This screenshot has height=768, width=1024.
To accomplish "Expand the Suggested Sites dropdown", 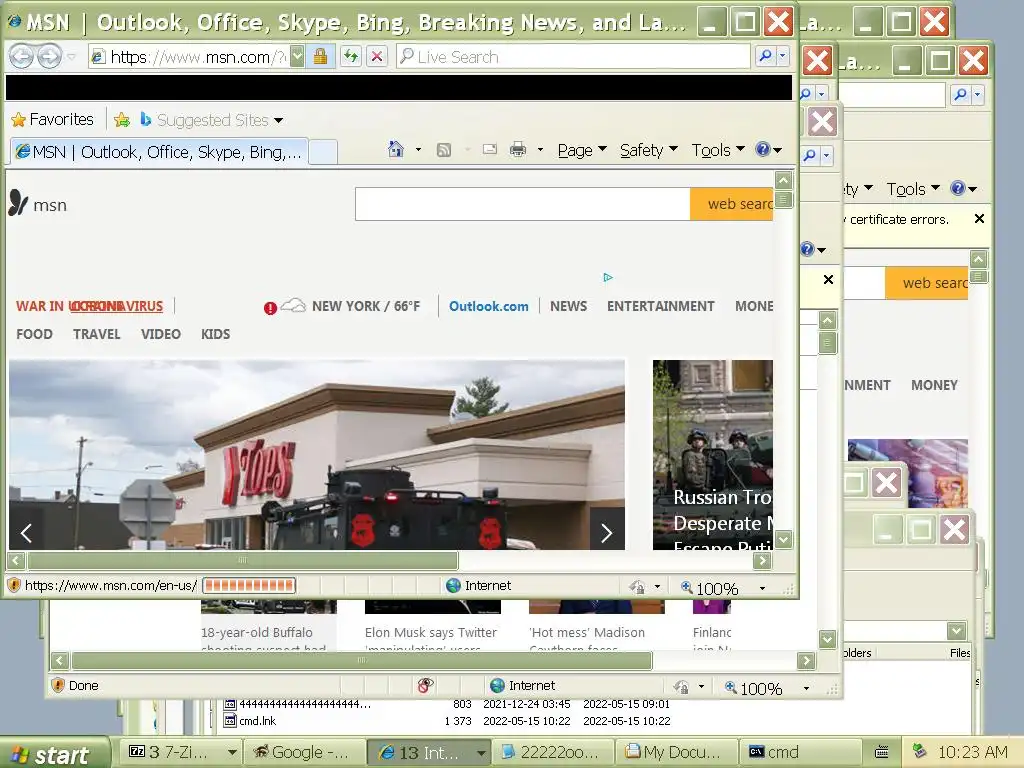I will [x=279, y=120].
